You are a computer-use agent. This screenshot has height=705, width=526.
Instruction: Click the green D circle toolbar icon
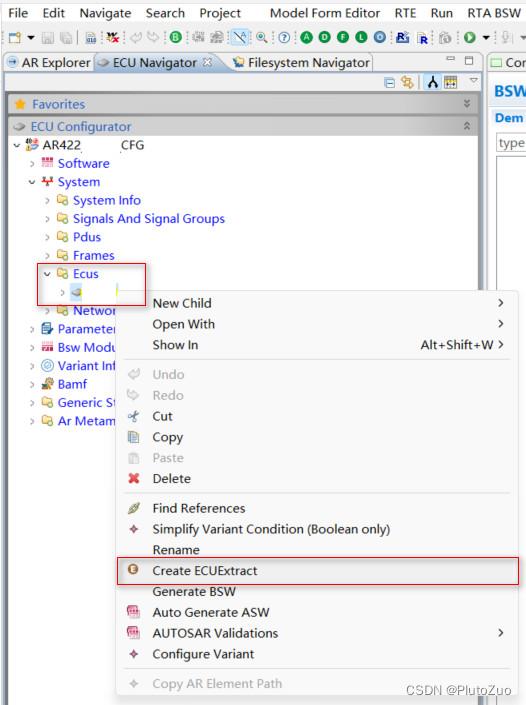[x=324, y=37]
